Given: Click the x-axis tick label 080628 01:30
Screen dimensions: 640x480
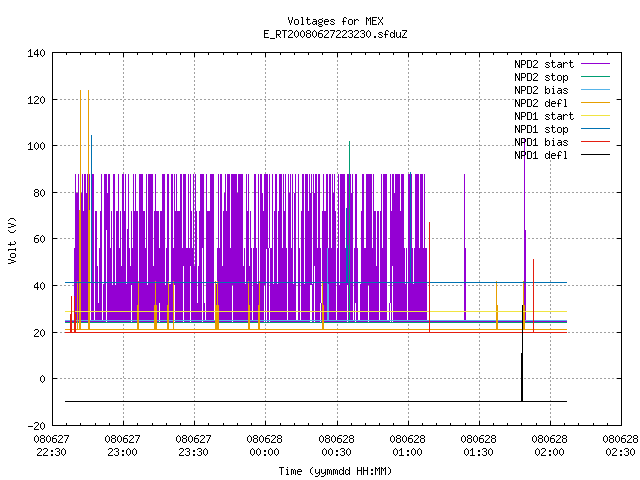Looking at the screenshot, I should point(478,446).
